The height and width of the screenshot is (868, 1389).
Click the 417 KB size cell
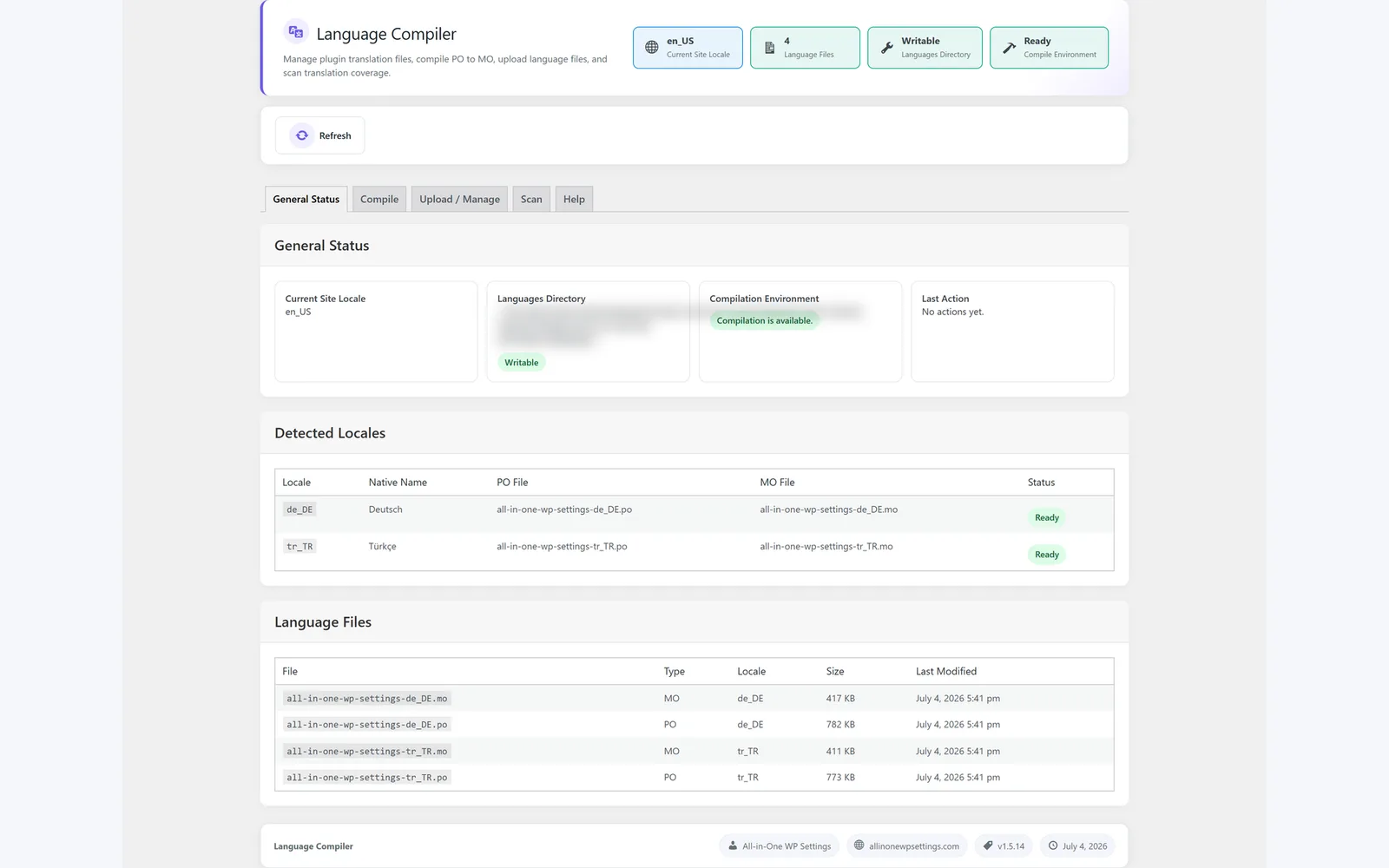tap(840, 699)
